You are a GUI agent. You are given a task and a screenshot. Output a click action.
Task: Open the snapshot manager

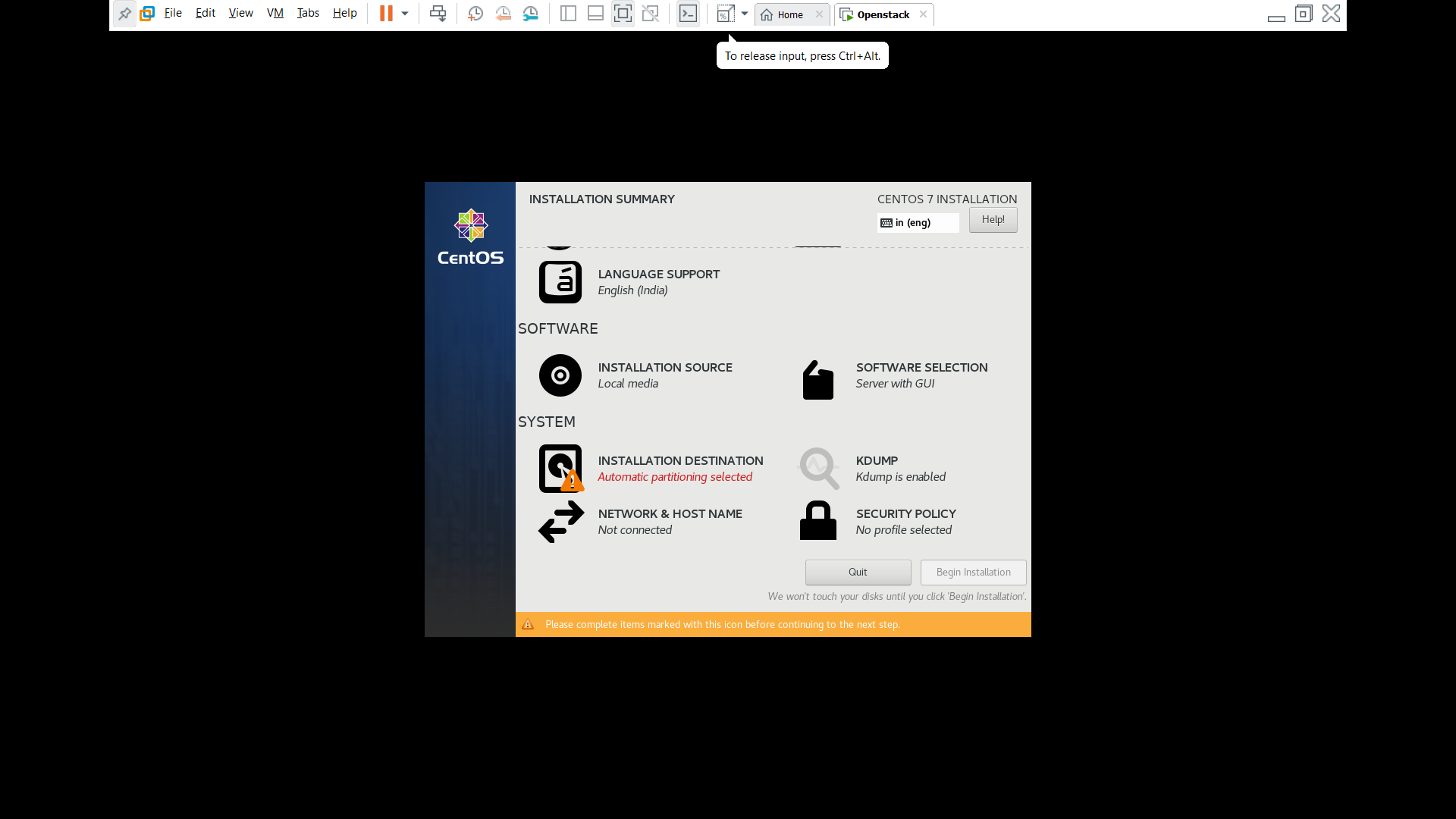(x=531, y=13)
